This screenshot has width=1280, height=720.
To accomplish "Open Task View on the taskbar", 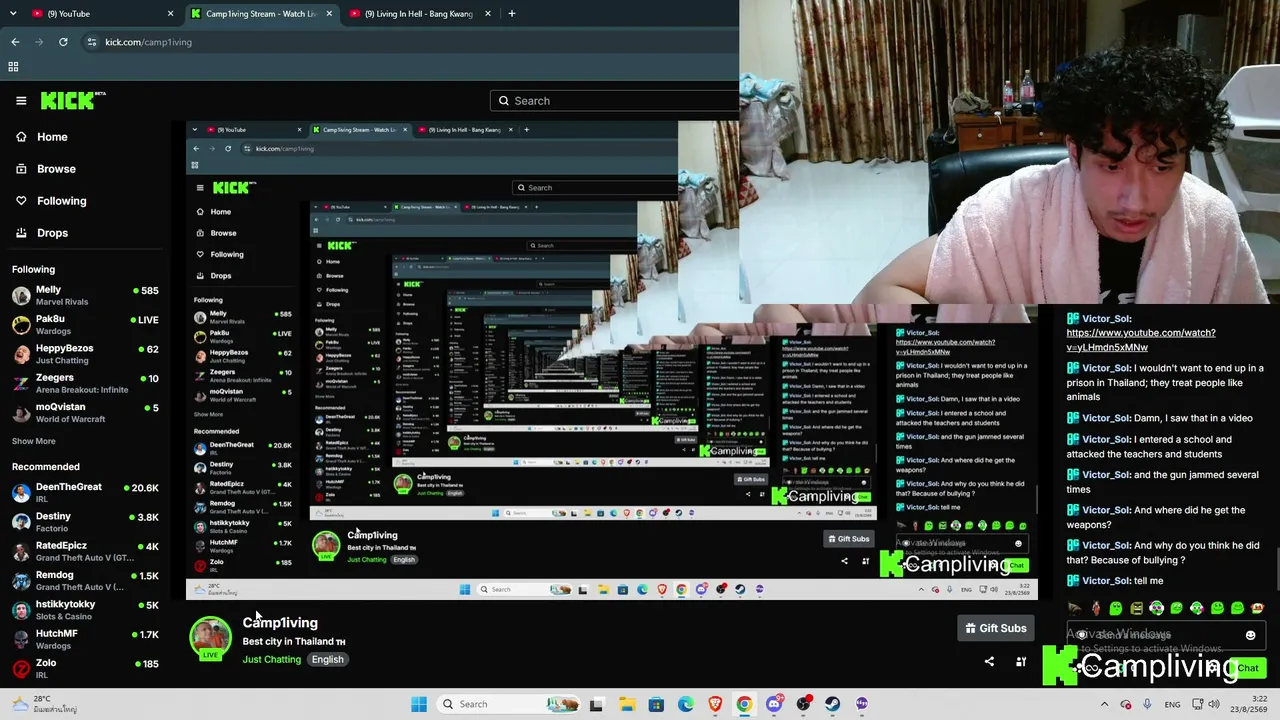I will [x=597, y=704].
